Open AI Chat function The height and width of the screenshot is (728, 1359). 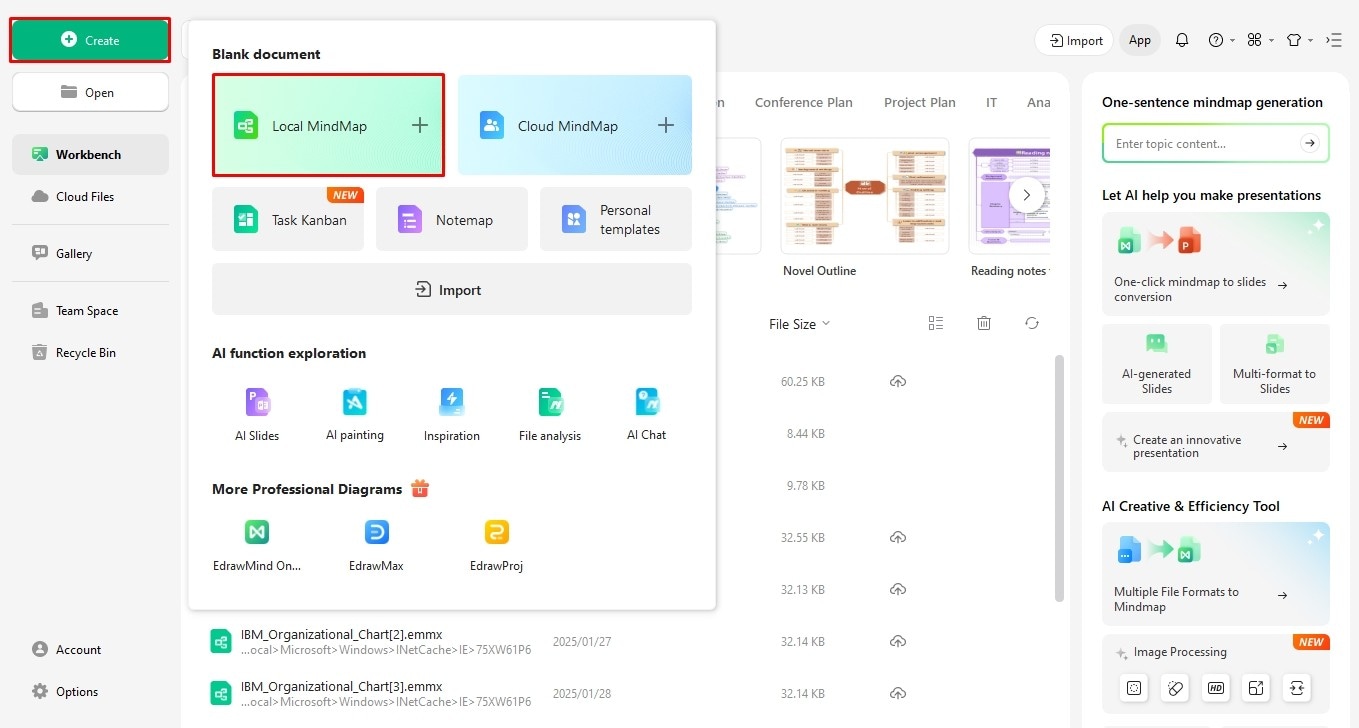647,415
